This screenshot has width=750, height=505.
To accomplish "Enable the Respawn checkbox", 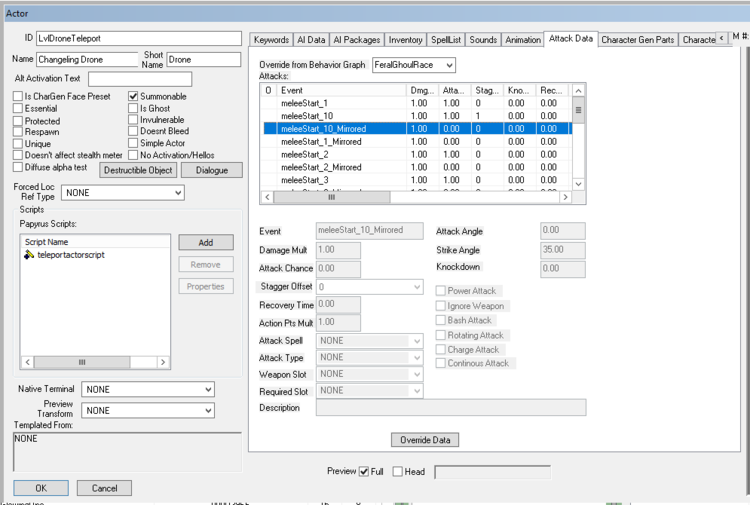I will tap(18, 132).
